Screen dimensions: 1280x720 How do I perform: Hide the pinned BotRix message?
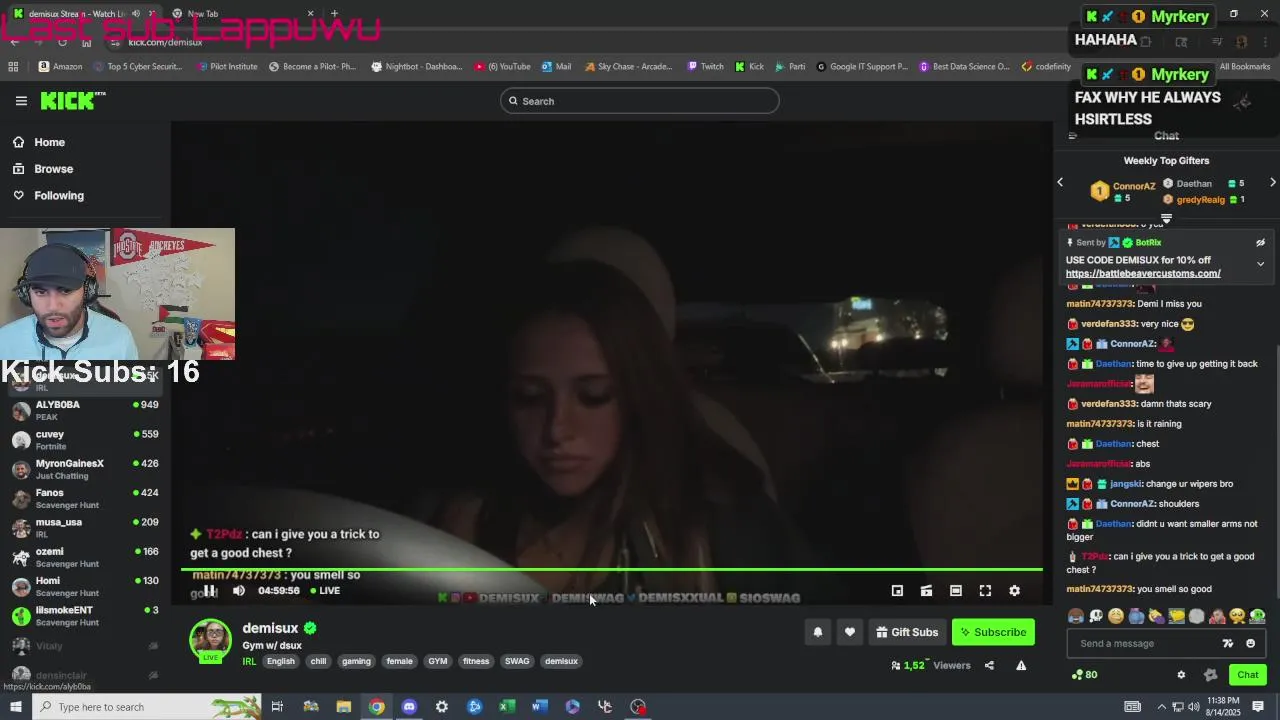click(1260, 243)
